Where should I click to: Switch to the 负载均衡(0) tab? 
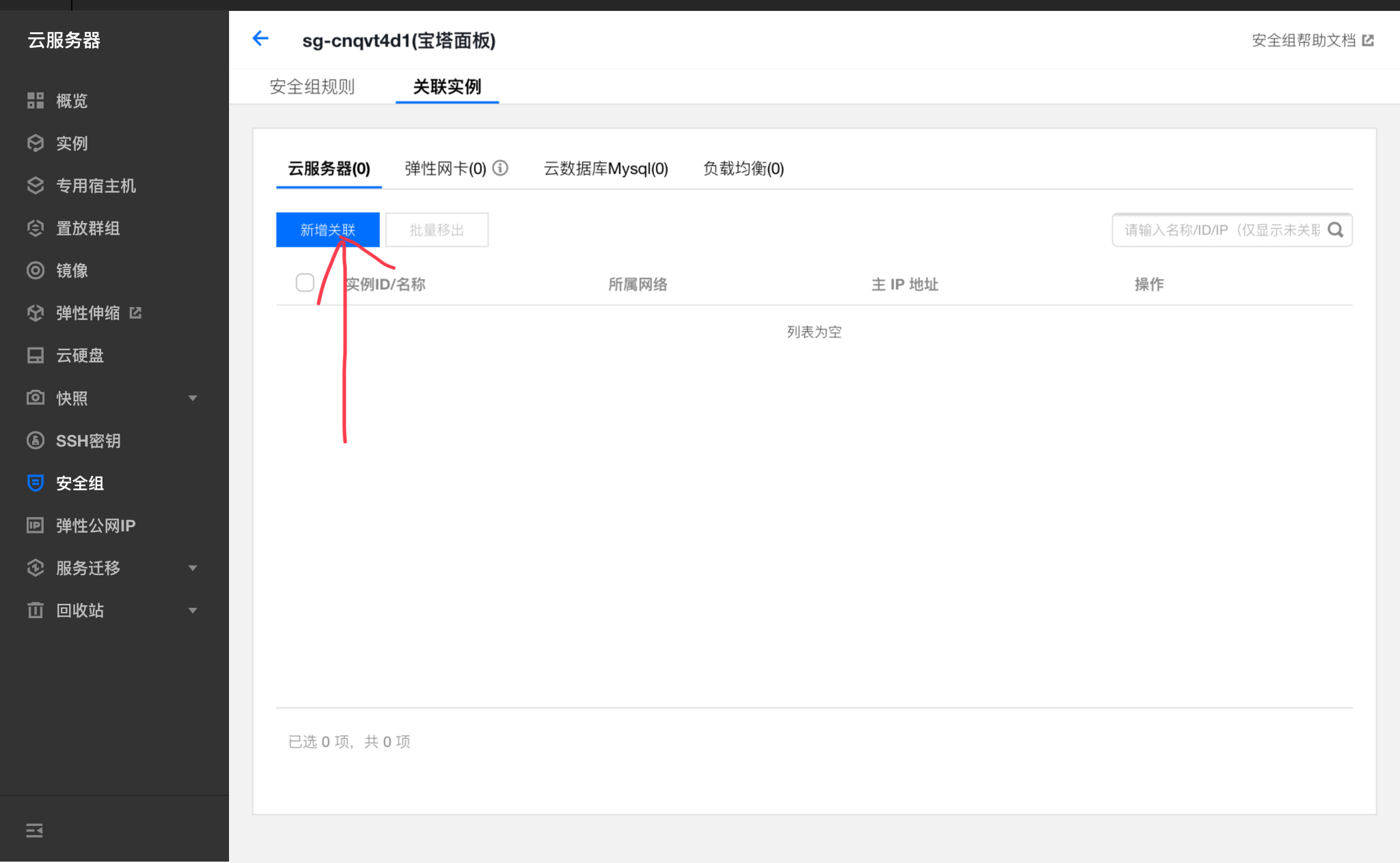tap(742, 168)
